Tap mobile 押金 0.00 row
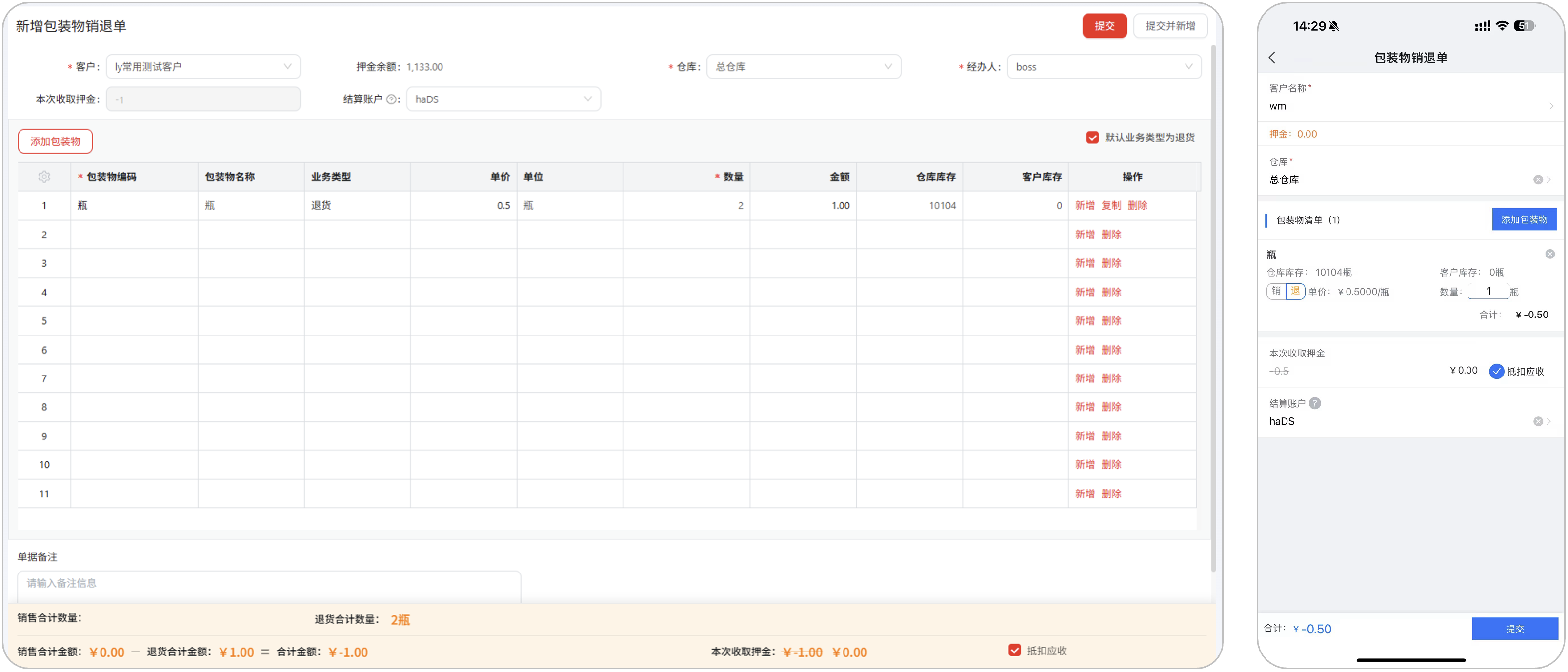 [x=1411, y=134]
